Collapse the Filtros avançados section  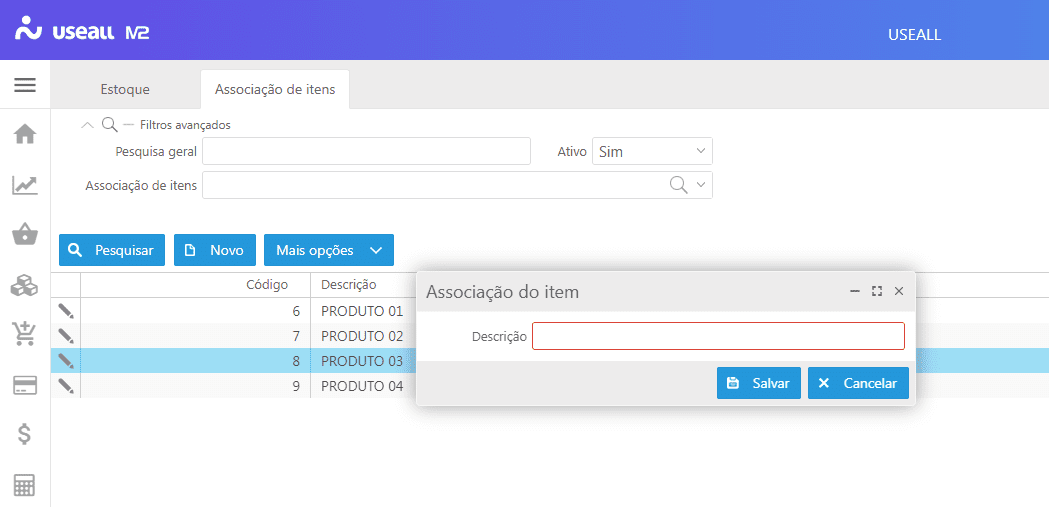pyautogui.click(x=87, y=125)
